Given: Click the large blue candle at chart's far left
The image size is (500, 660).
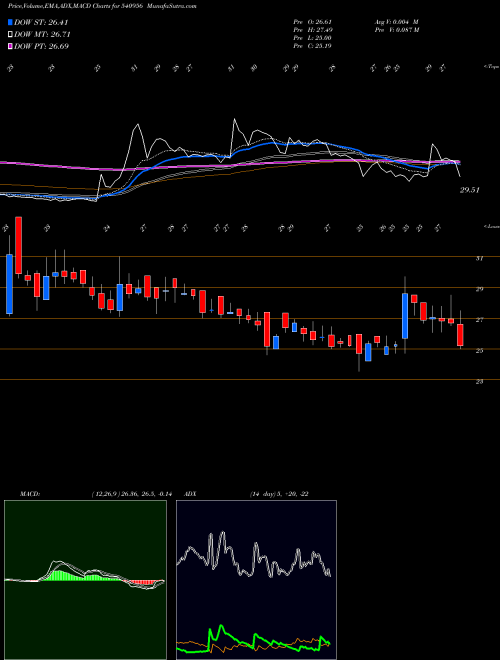Looking at the screenshot, I should (x=9, y=284).
